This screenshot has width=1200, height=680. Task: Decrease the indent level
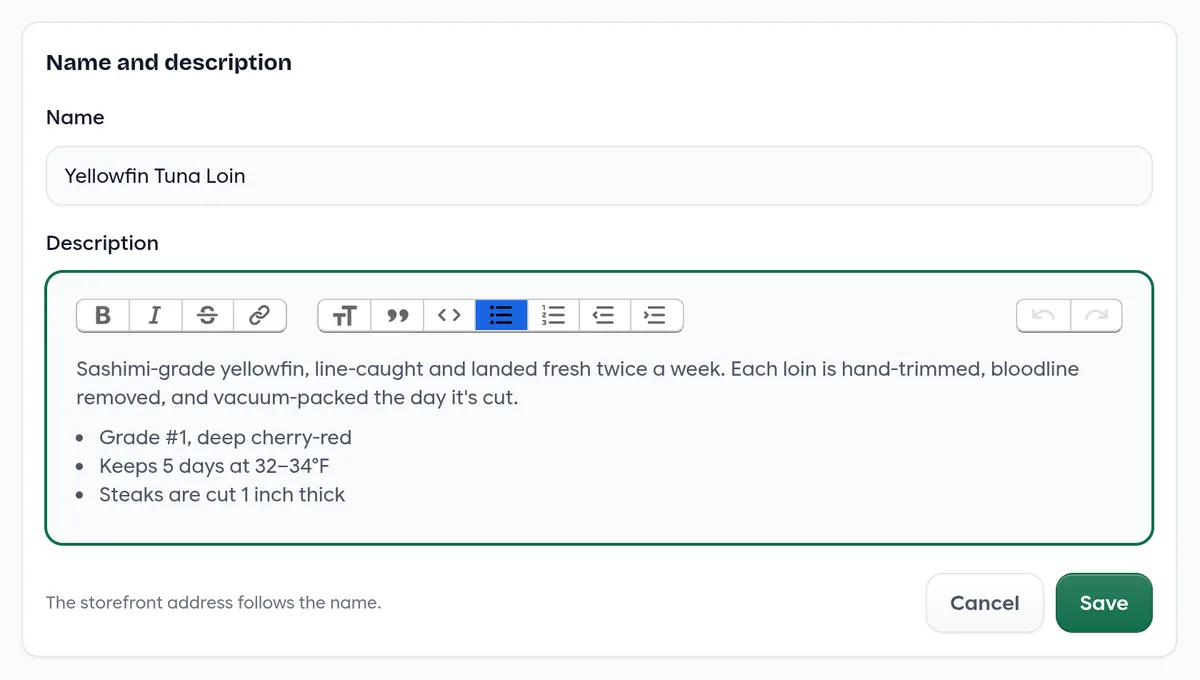(605, 316)
